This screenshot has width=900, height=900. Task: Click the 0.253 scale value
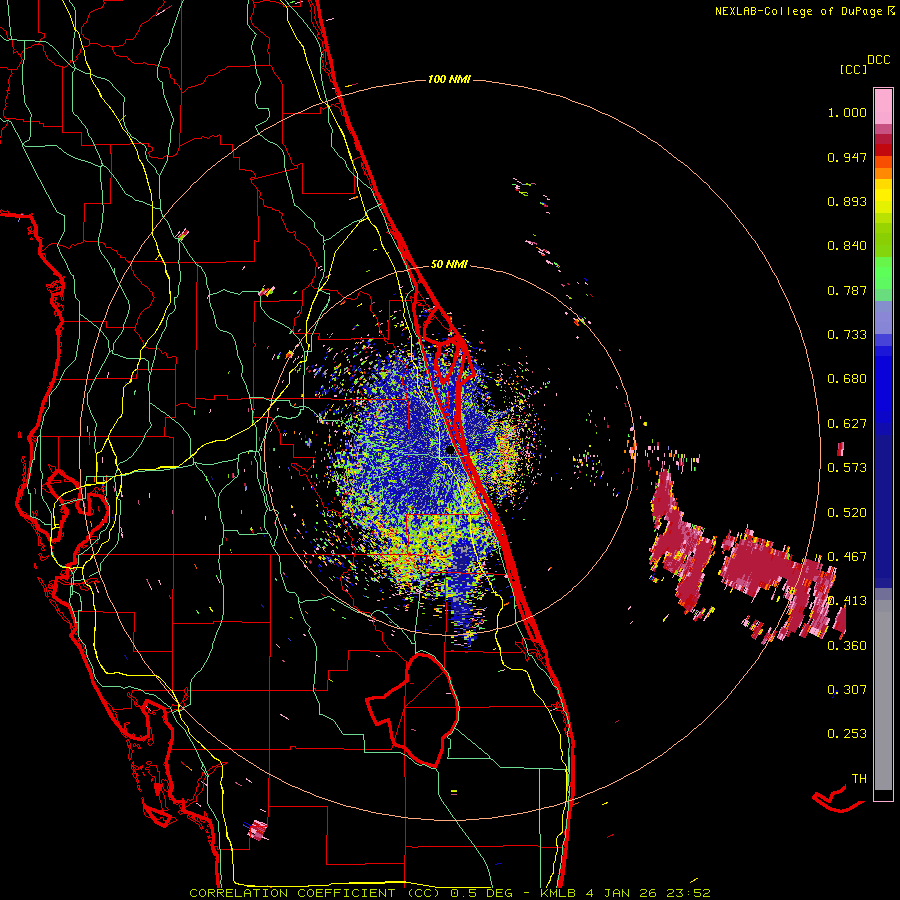(847, 734)
